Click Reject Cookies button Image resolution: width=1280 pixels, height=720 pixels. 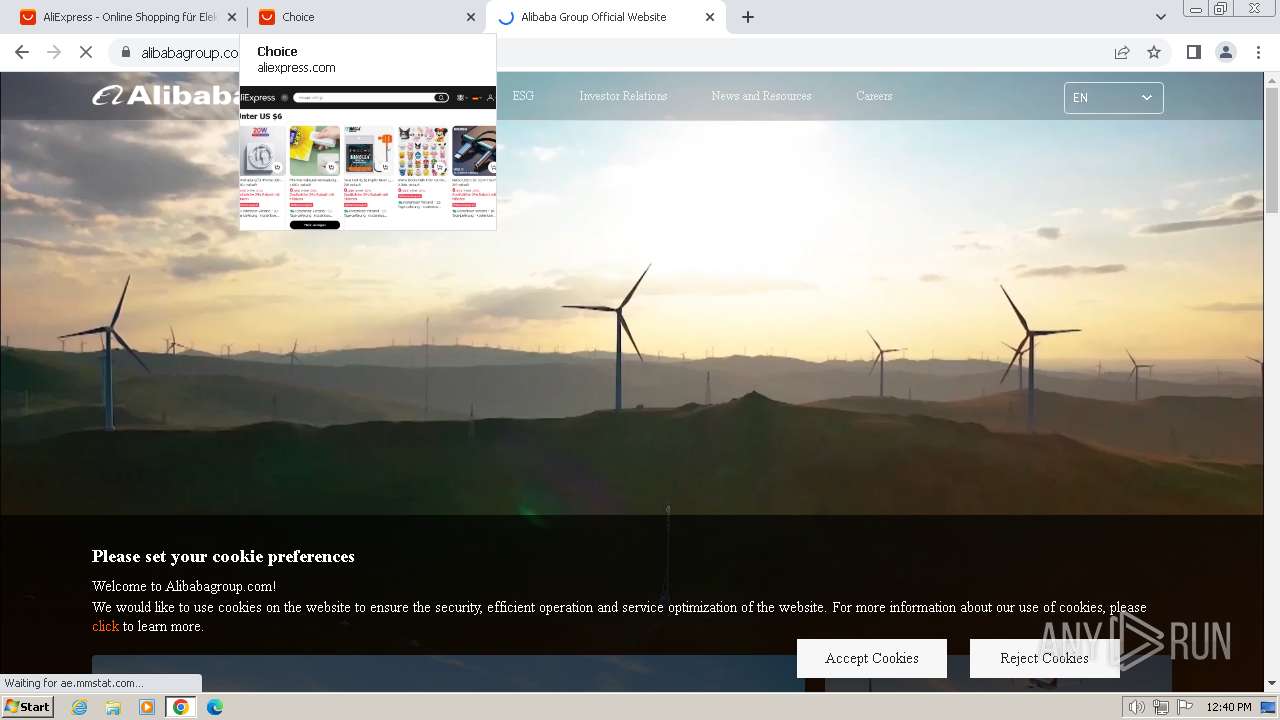coord(1044,658)
